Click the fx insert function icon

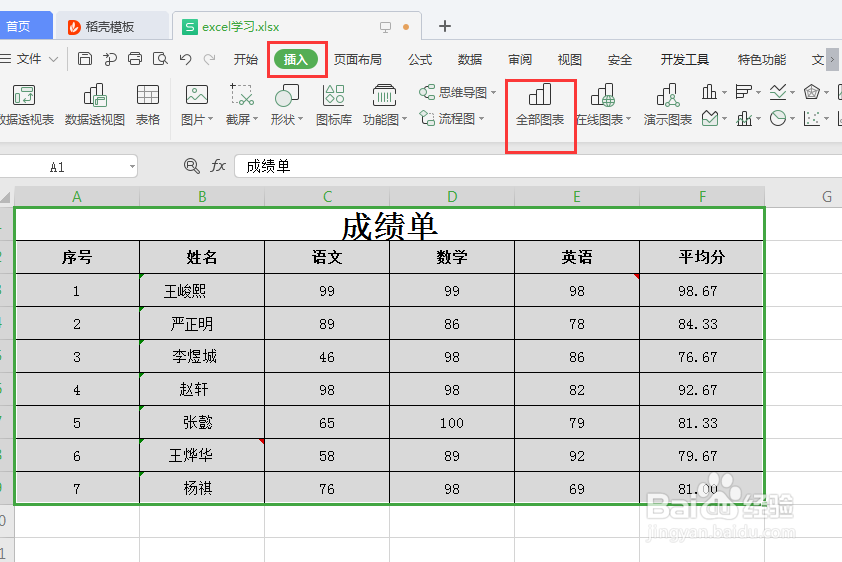tap(217, 166)
